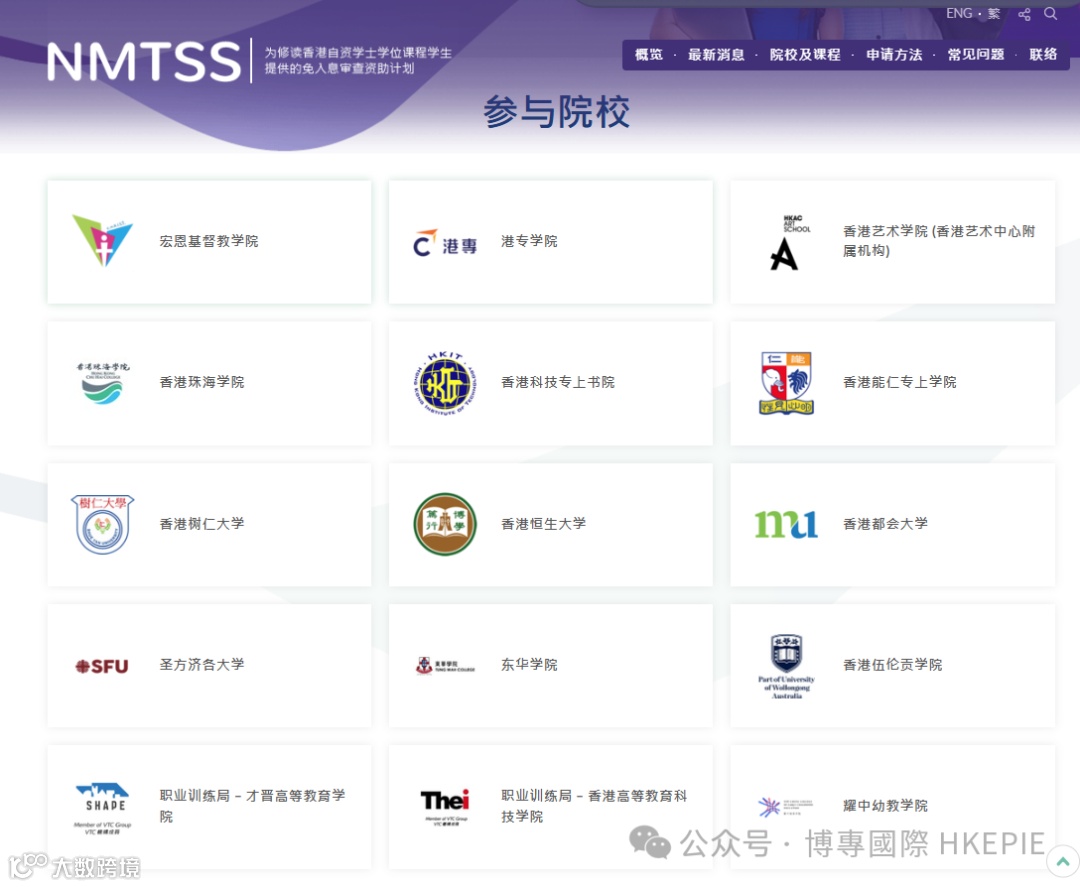
Task: Click the HKAC Art School logo
Action: point(788,242)
